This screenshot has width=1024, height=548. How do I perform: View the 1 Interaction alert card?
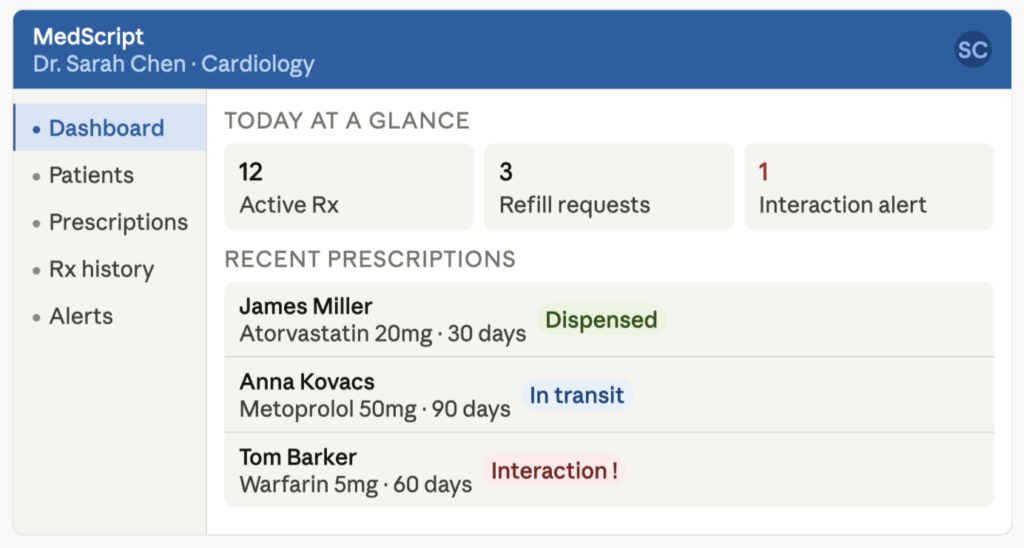[868, 187]
